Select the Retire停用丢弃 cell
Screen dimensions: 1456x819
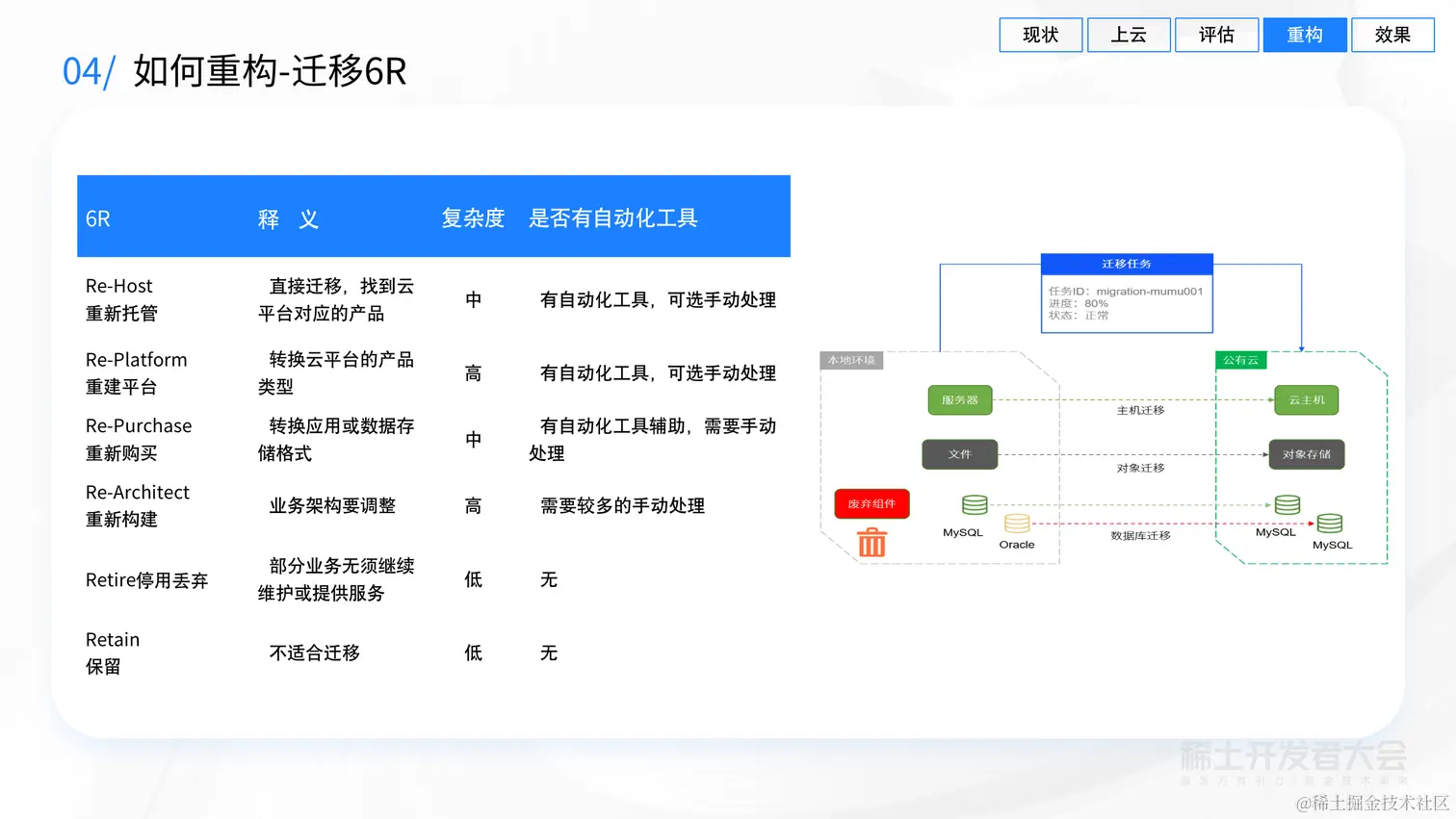pos(146,580)
